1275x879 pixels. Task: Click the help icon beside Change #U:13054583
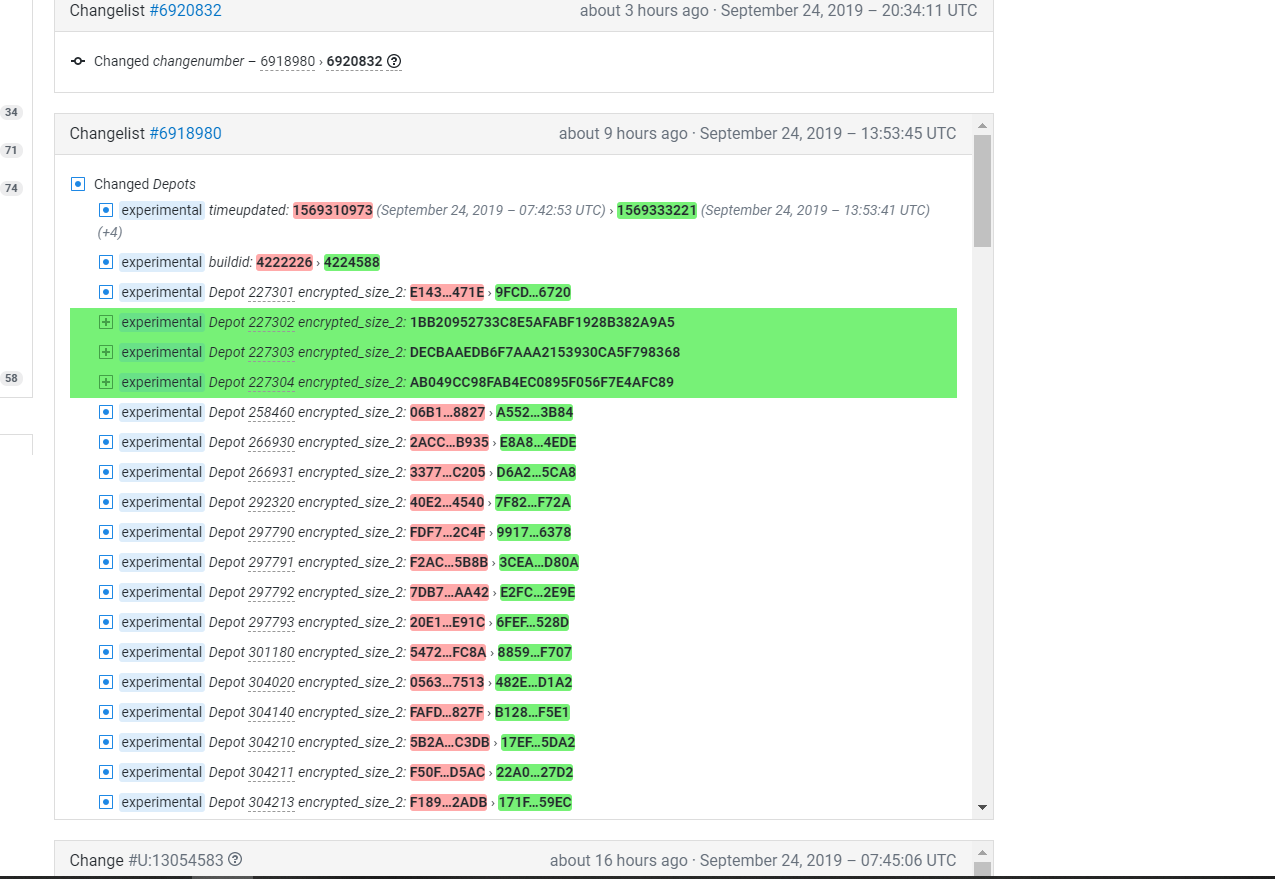coord(235,860)
